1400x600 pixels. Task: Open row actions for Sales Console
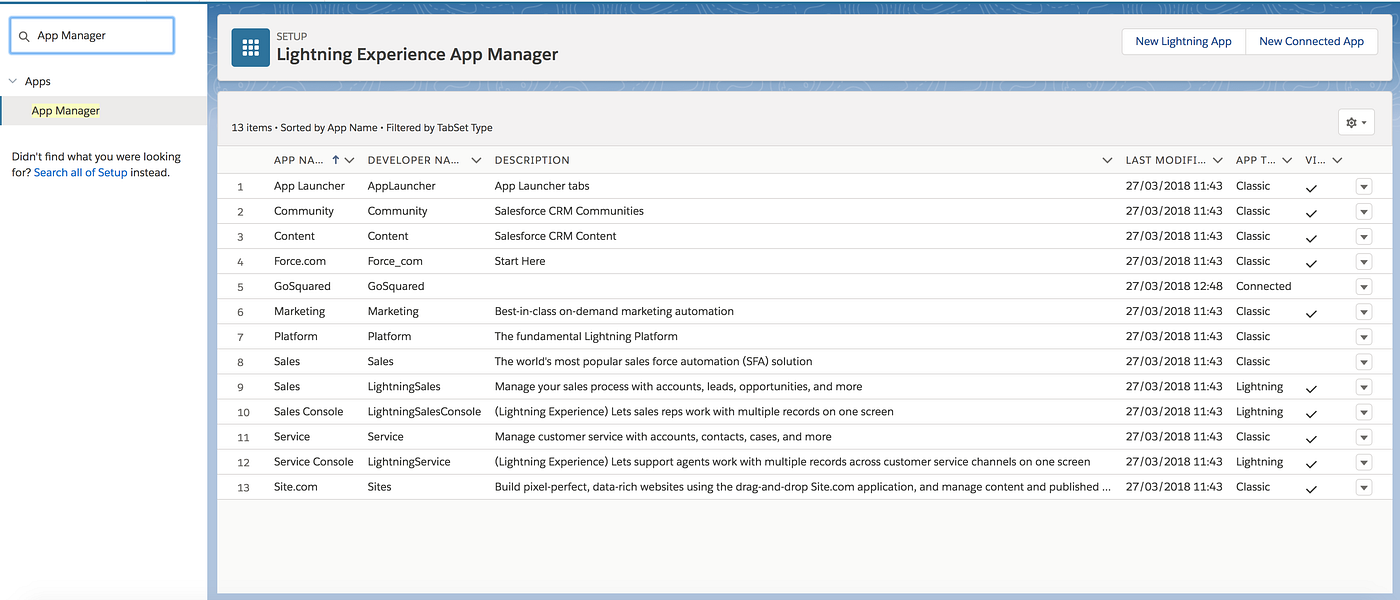tap(1363, 411)
